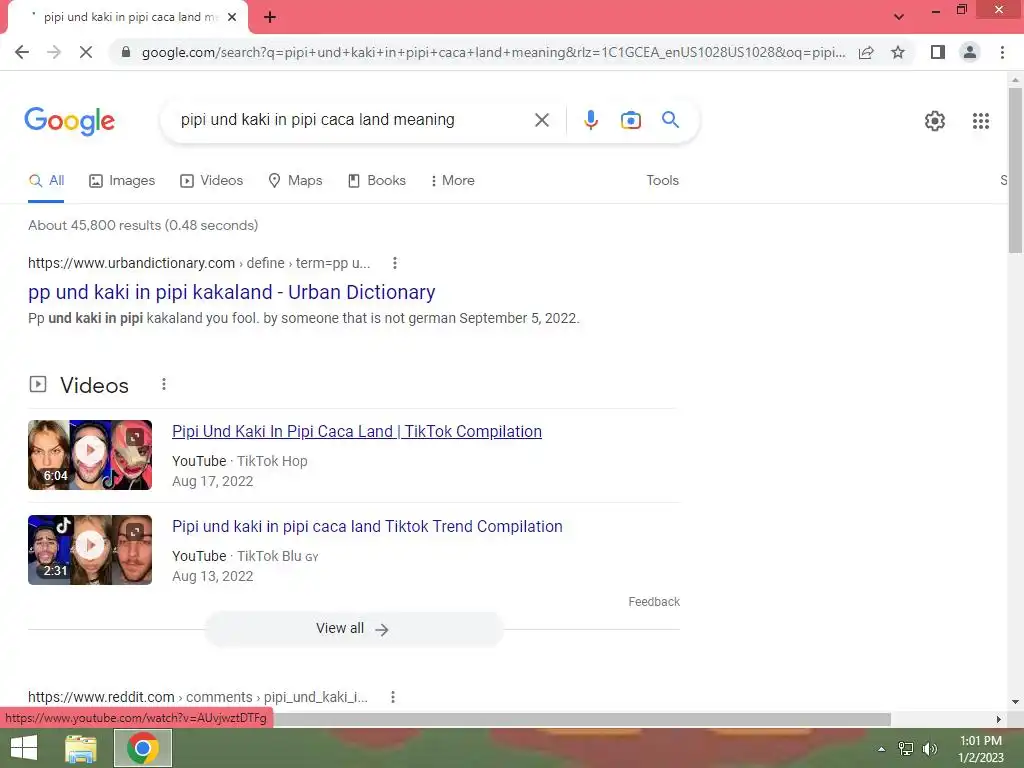The width and height of the screenshot is (1024, 768).
Task: Open the Google apps grid
Action: pos(980,121)
